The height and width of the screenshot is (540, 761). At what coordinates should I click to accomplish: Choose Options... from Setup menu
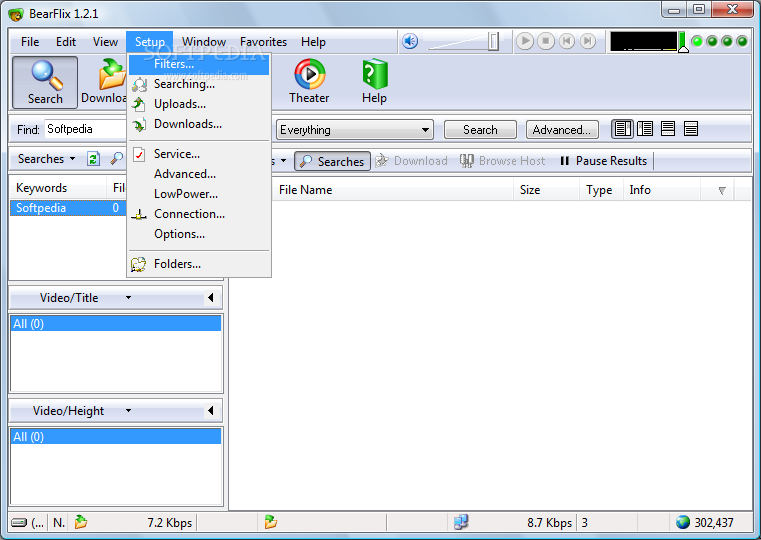[199, 234]
